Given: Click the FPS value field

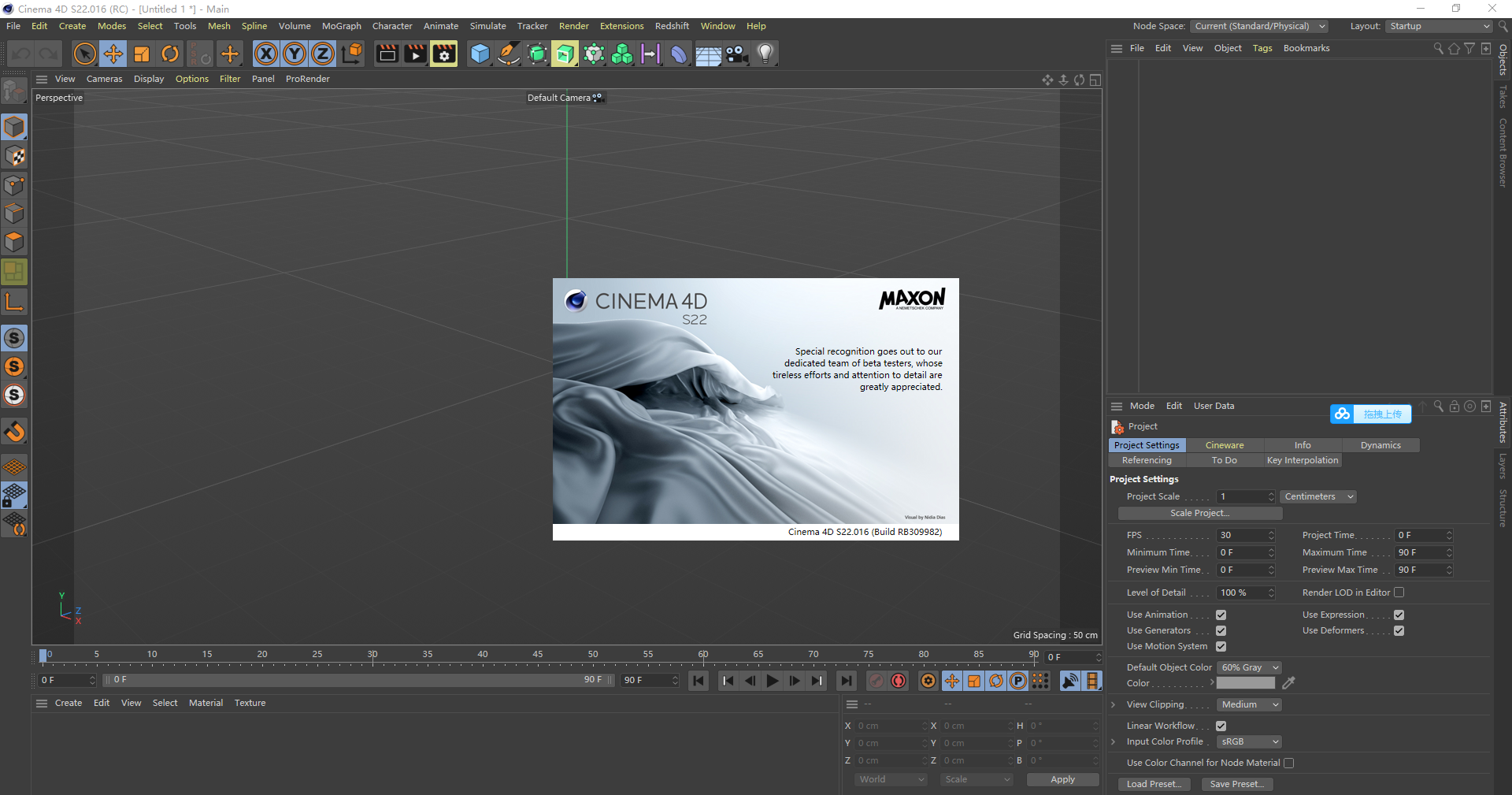Looking at the screenshot, I should click(1246, 535).
